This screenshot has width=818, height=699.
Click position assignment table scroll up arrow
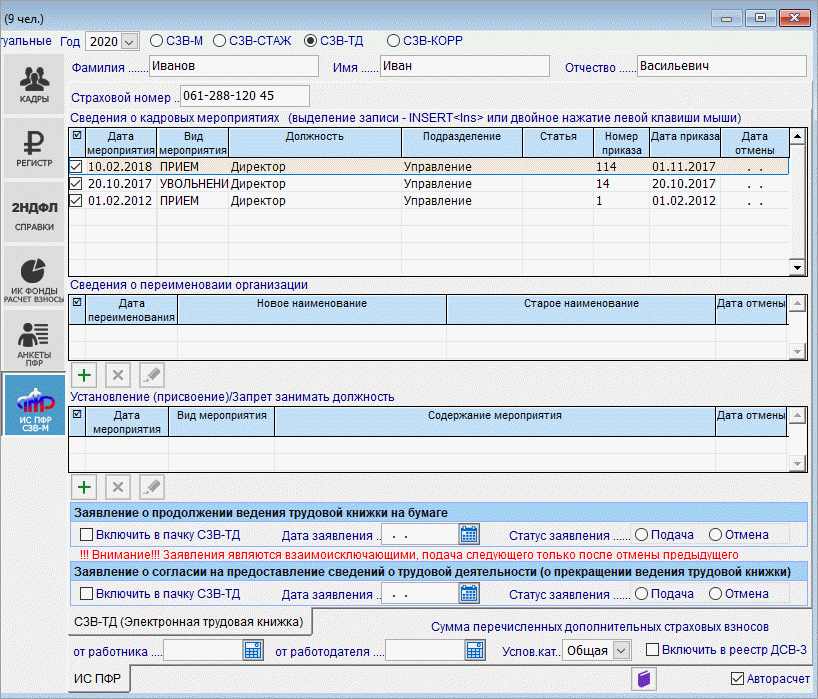797,416
